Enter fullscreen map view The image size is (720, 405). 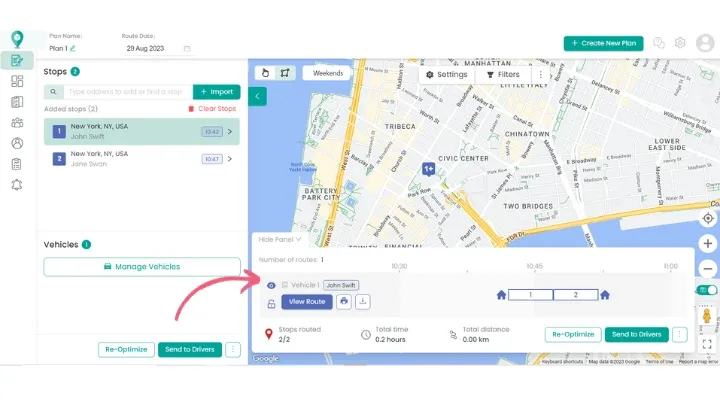pyautogui.click(x=707, y=343)
